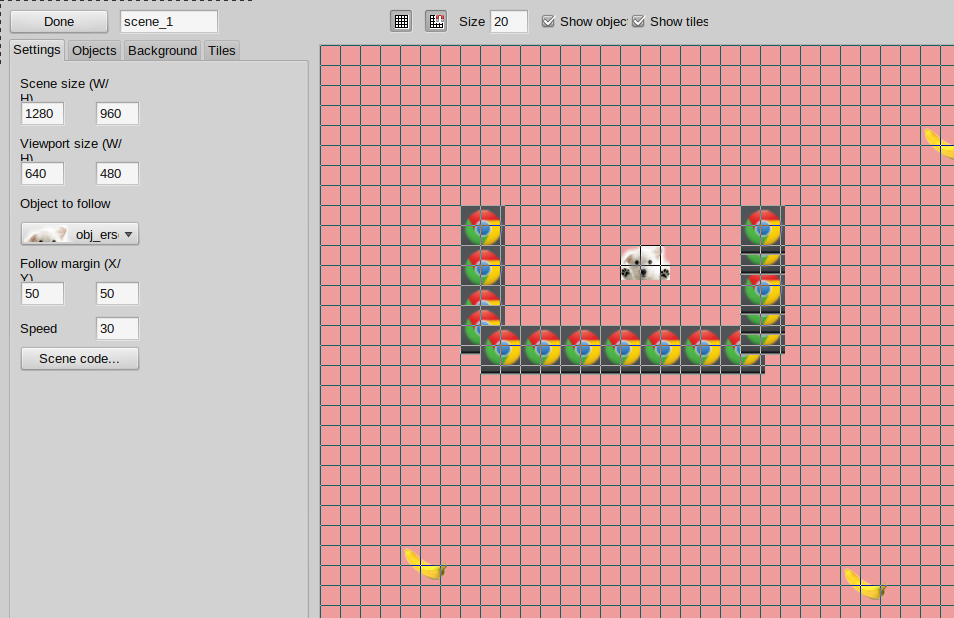
Task: Focus the grid Size field
Action: (x=509, y=21)
